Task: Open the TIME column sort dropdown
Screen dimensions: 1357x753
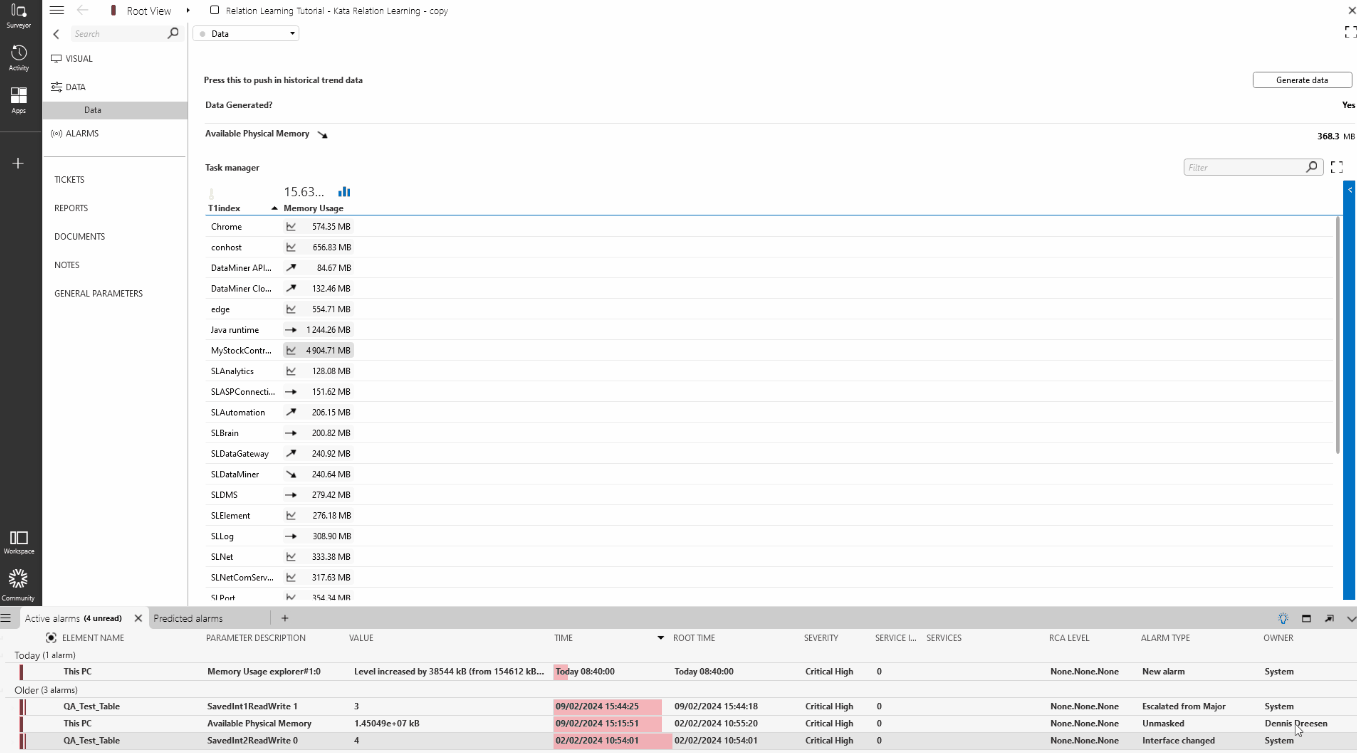Action: click(659, 637)
